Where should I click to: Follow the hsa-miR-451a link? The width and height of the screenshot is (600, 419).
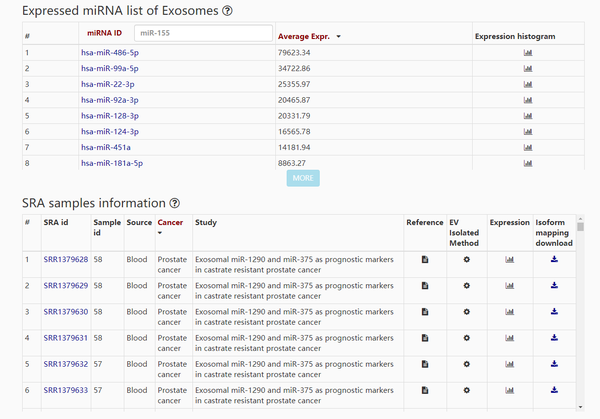[x=105, y=147]
